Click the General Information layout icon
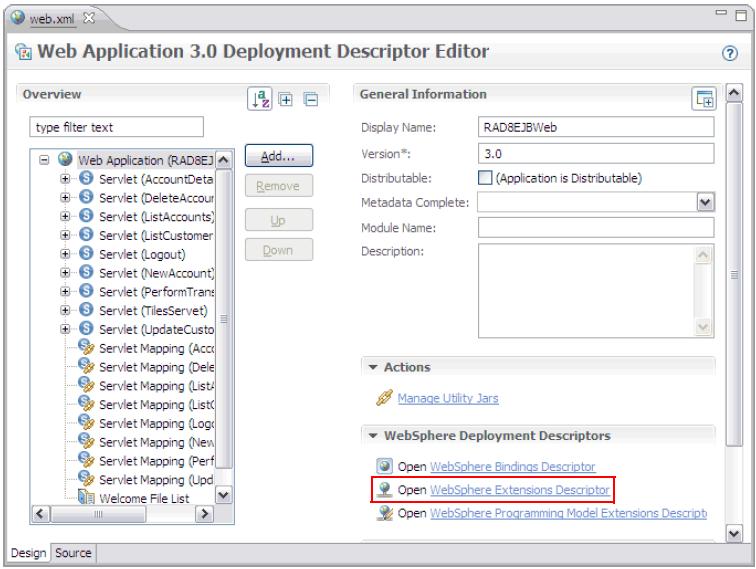This screenshot has height=569, width=756. (x=704, y=99)
